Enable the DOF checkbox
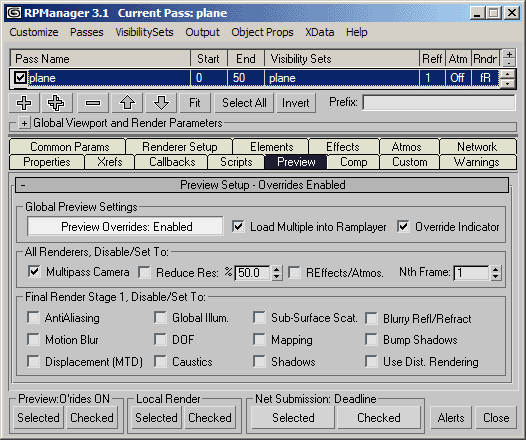 point(160,339)
